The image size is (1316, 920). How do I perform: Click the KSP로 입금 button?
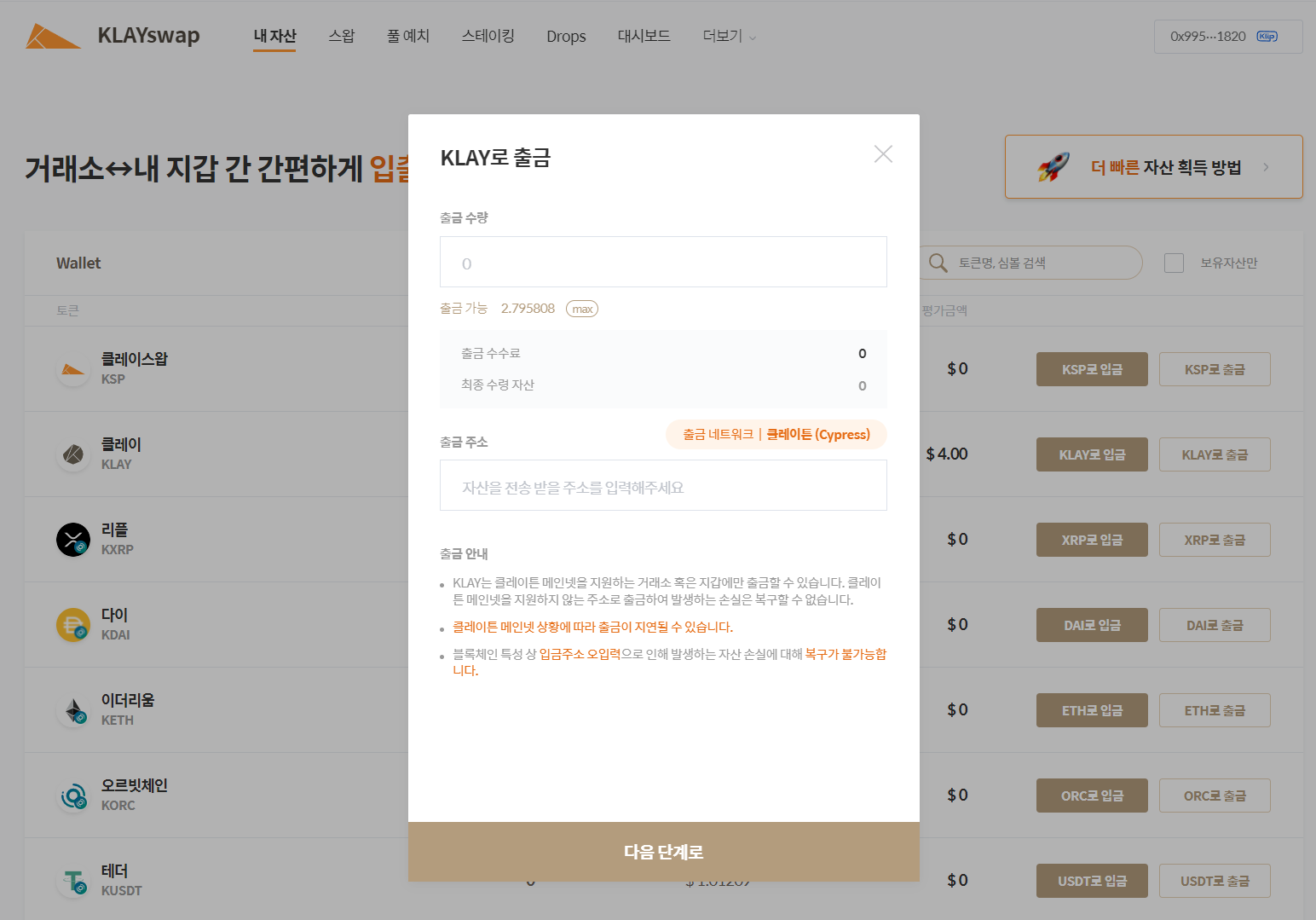tap(1092, 369)
